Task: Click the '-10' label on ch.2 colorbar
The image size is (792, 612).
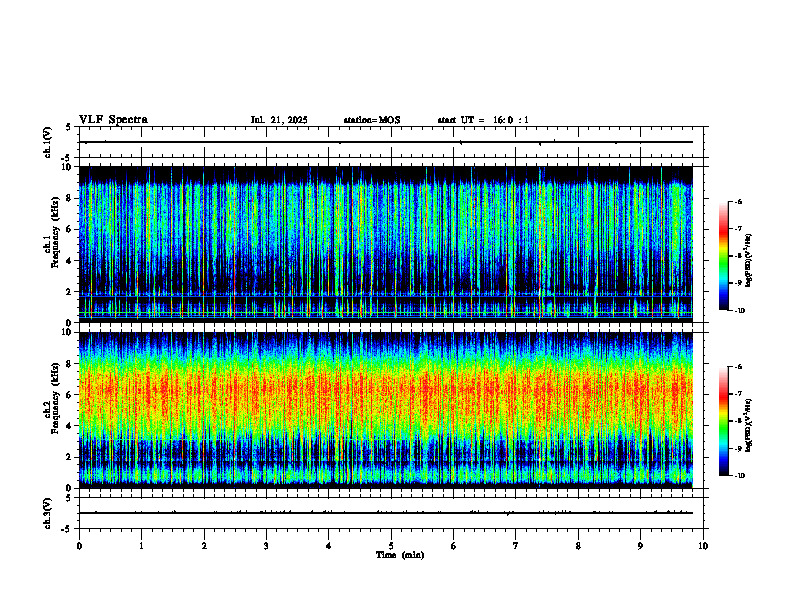Action: 739,476
